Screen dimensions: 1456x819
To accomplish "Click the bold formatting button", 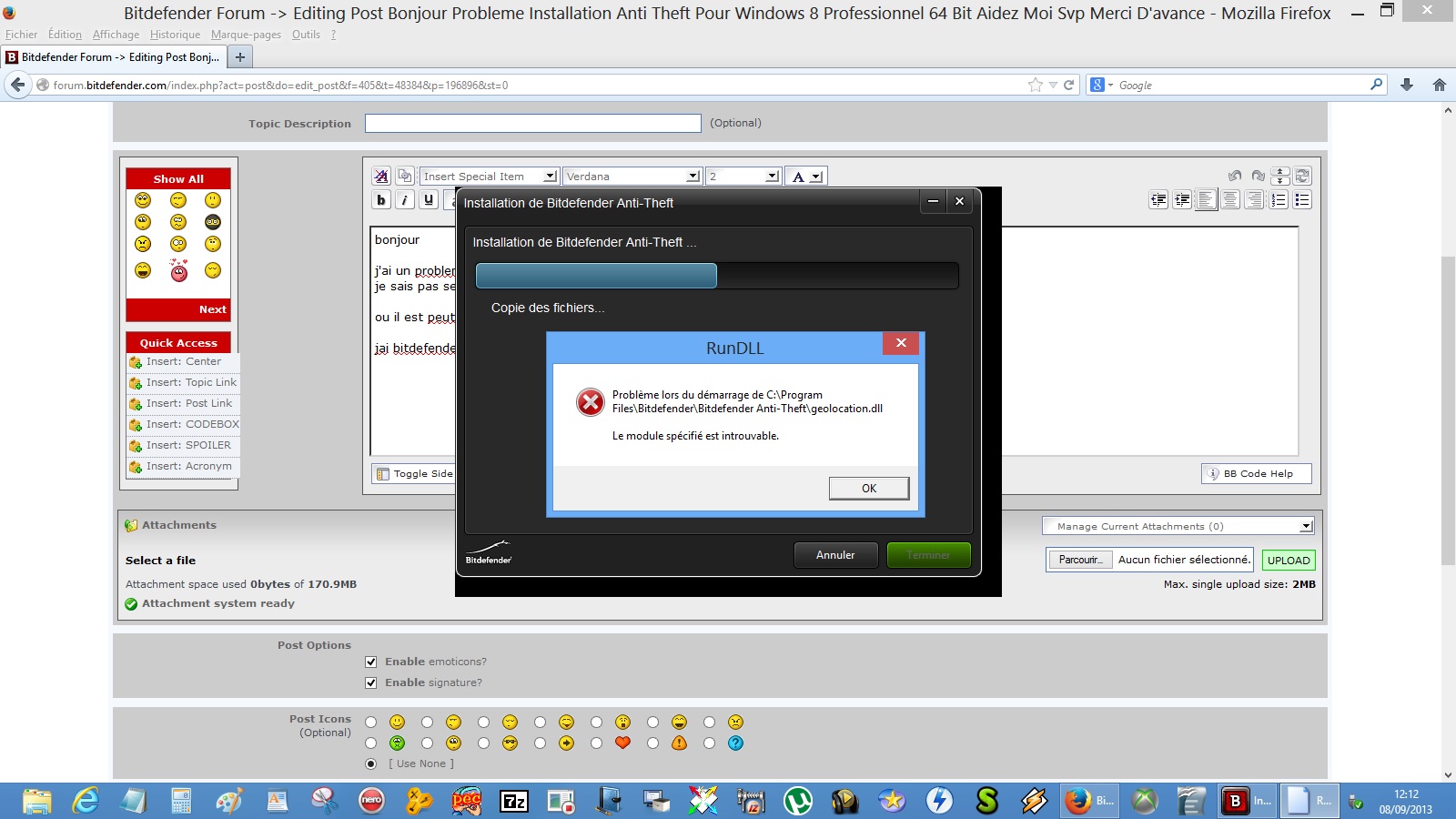I will click(x=381, y=200).
